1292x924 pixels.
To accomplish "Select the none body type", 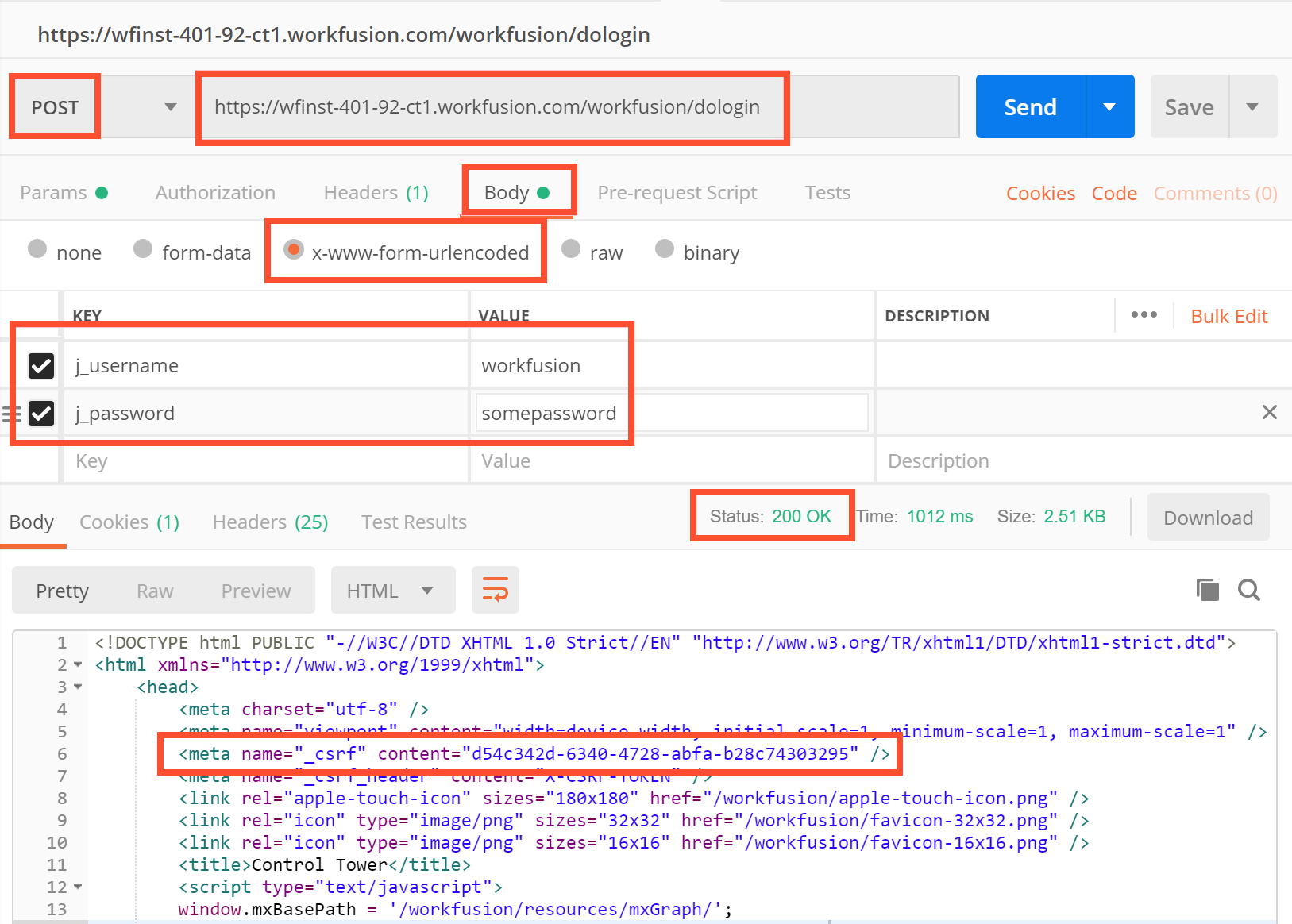I will pos(37,249).
